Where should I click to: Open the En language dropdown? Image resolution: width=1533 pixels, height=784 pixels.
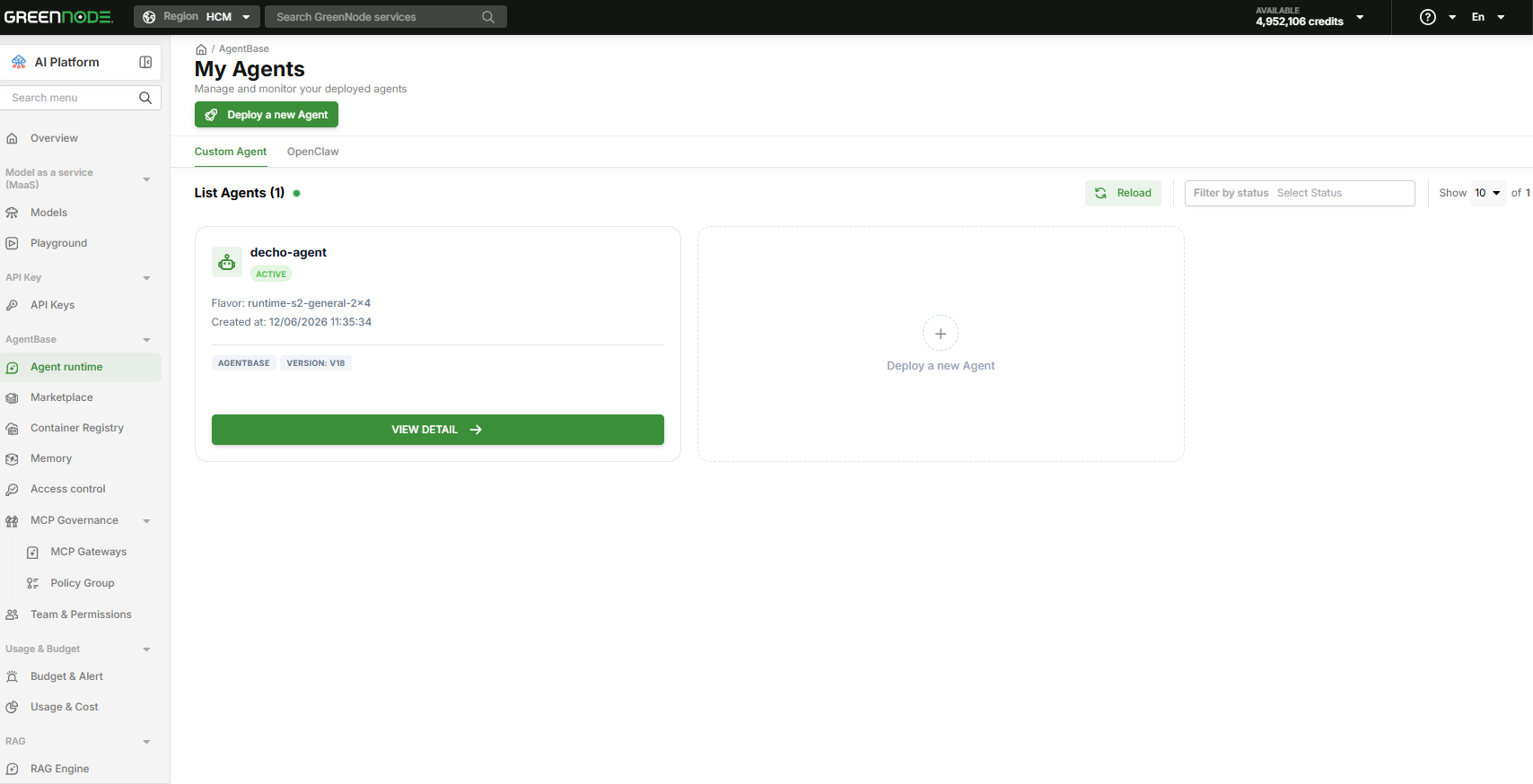coord(1487,17)
